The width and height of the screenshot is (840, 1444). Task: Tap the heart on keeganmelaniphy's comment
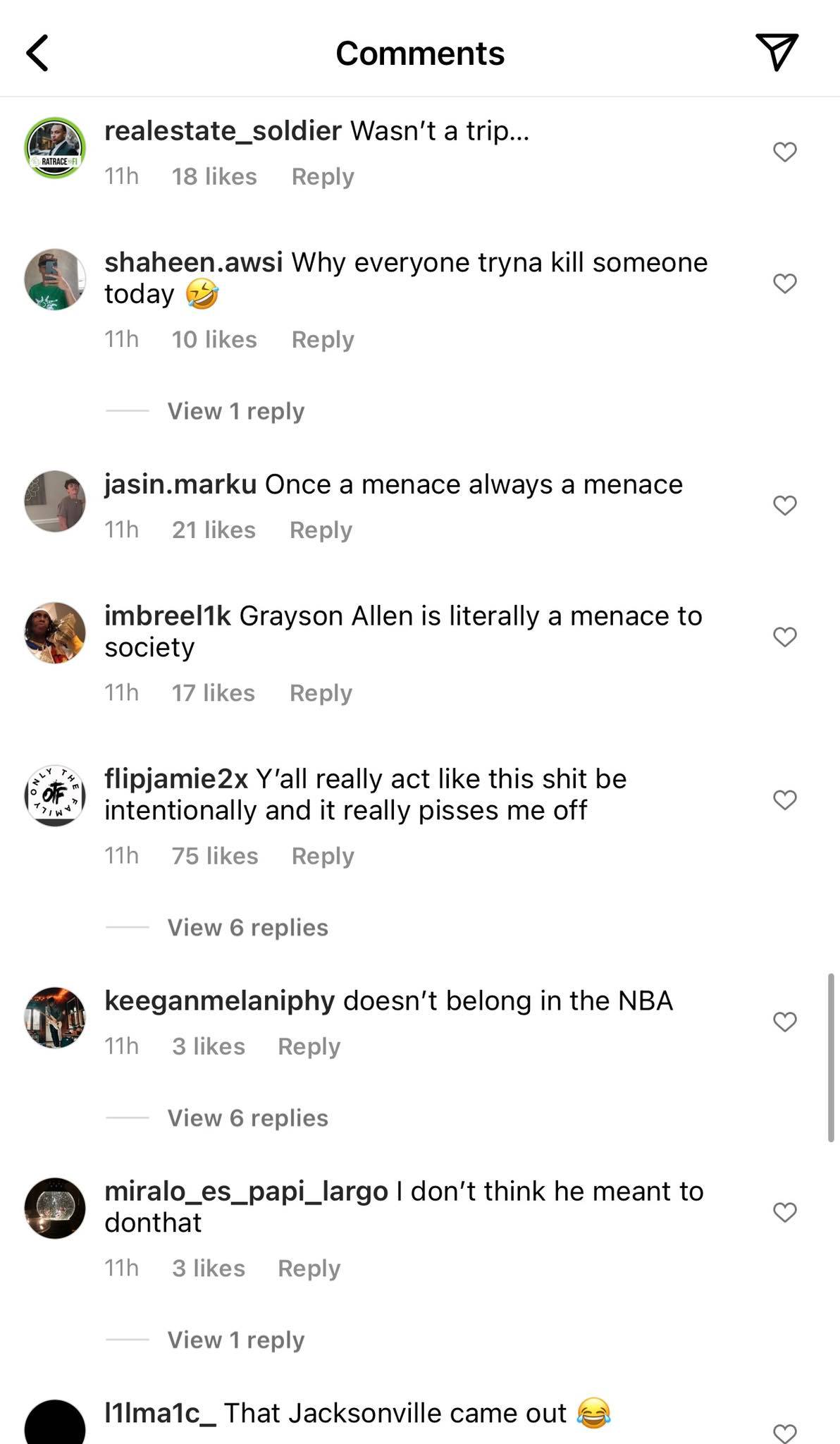coord(784,1021)
